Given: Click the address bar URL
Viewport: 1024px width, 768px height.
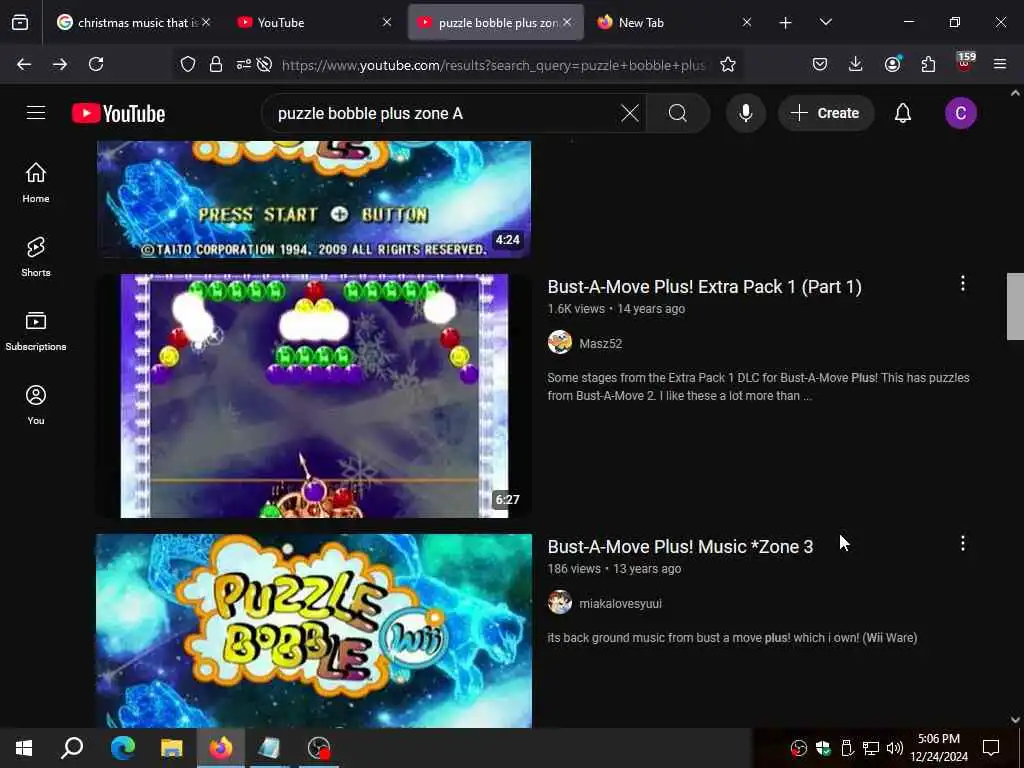Looking at the screenshot, I should (493, 65).
